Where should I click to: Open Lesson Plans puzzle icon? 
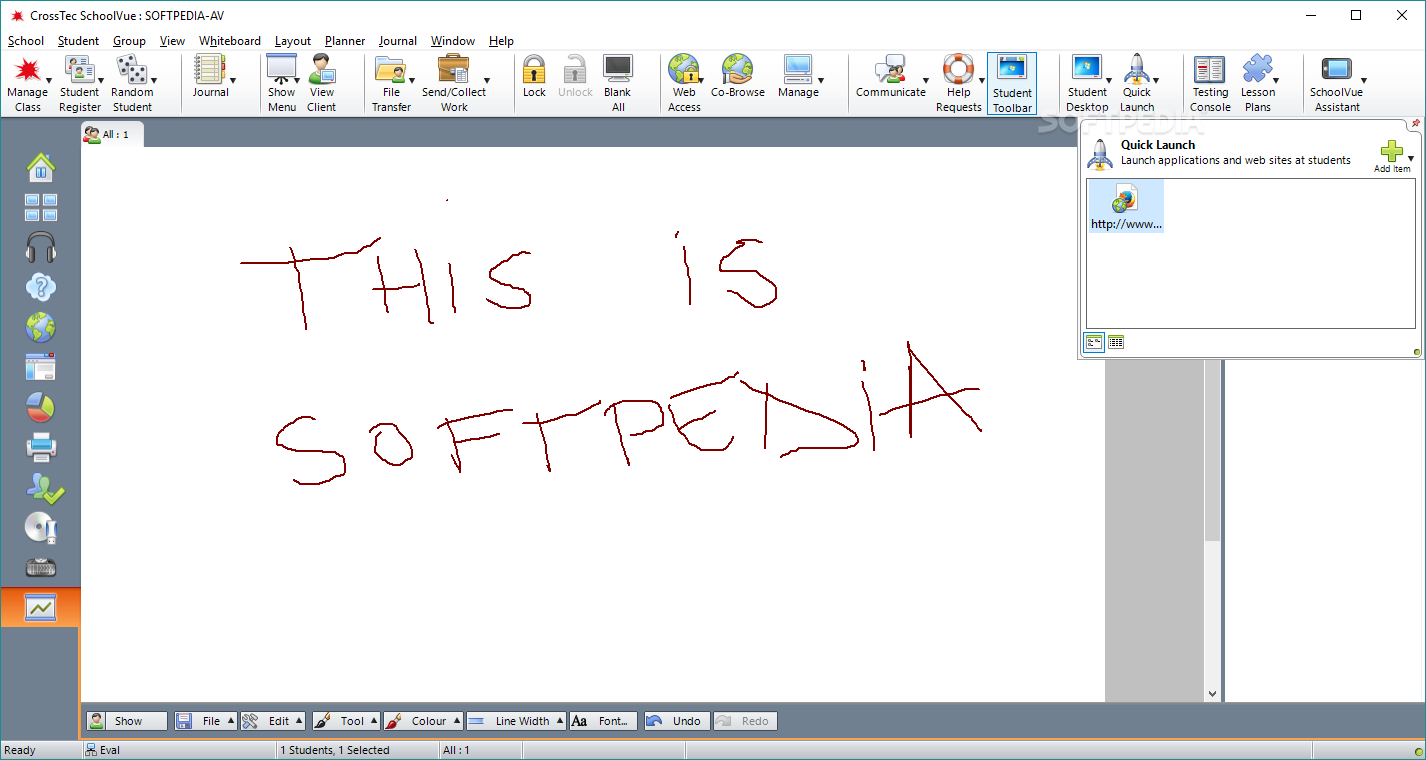pyautogui.click(x=1258, y=69)
